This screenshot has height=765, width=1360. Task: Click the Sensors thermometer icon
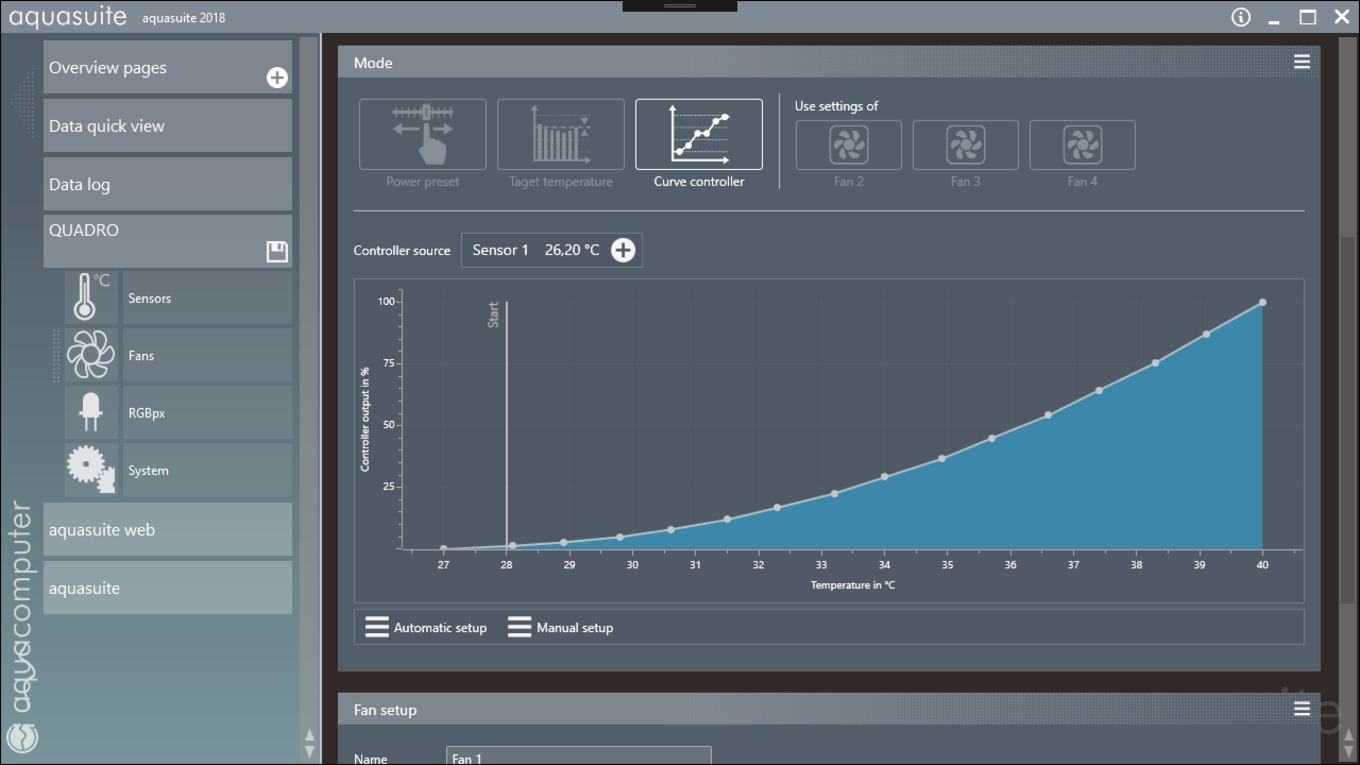coord(91,297)
